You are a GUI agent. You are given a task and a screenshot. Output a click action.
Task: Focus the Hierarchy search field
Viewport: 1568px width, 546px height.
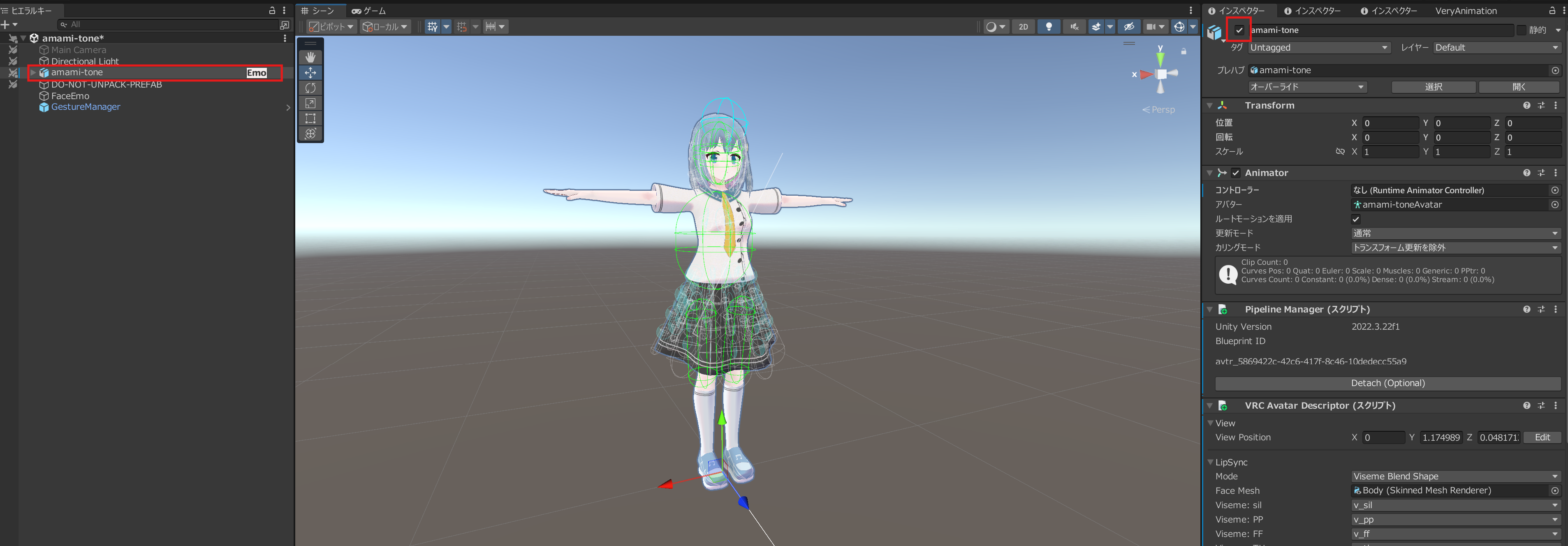168,24
